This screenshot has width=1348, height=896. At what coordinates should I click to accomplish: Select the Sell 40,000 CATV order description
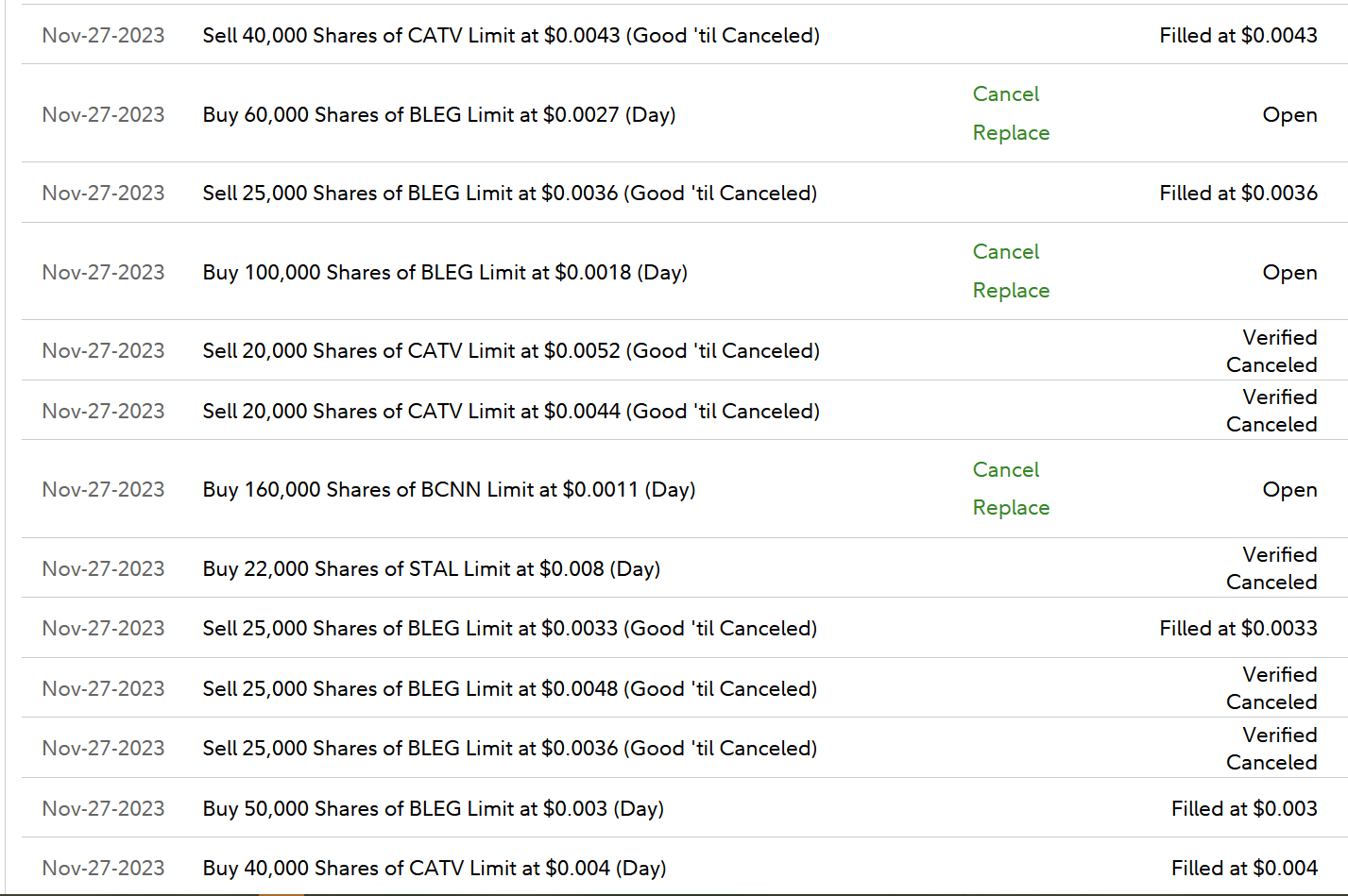pyautogui.click(x=510, y=36)
